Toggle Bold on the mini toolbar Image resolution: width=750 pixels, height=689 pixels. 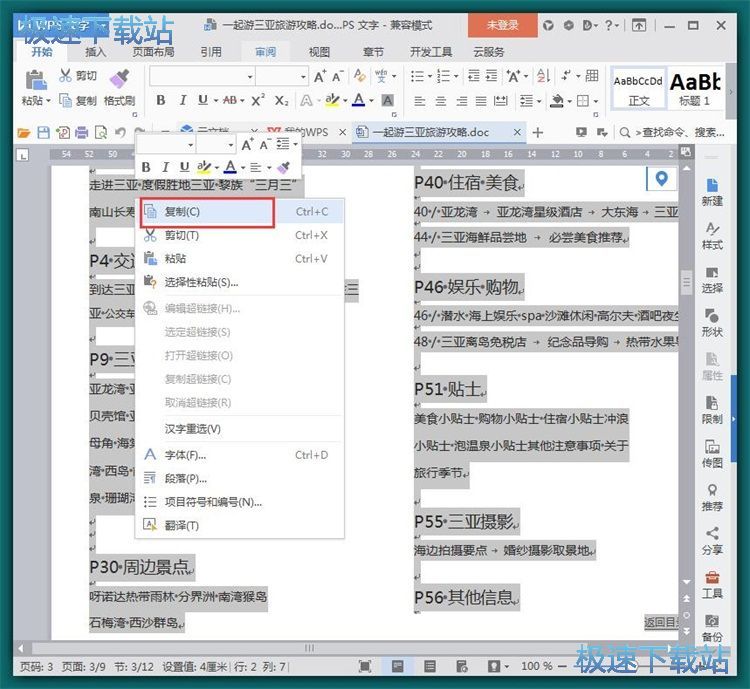coord(148,167)
